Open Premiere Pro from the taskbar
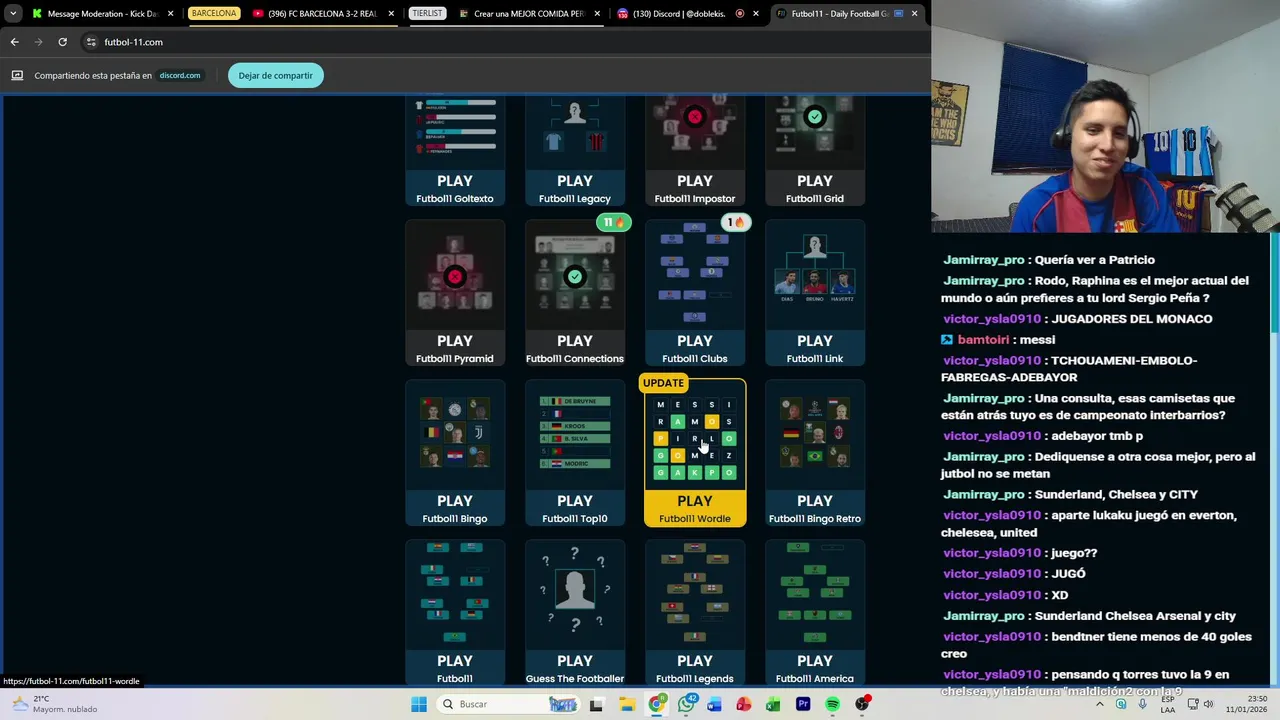This screenshot has width=1280, height=720. point(803,704)
